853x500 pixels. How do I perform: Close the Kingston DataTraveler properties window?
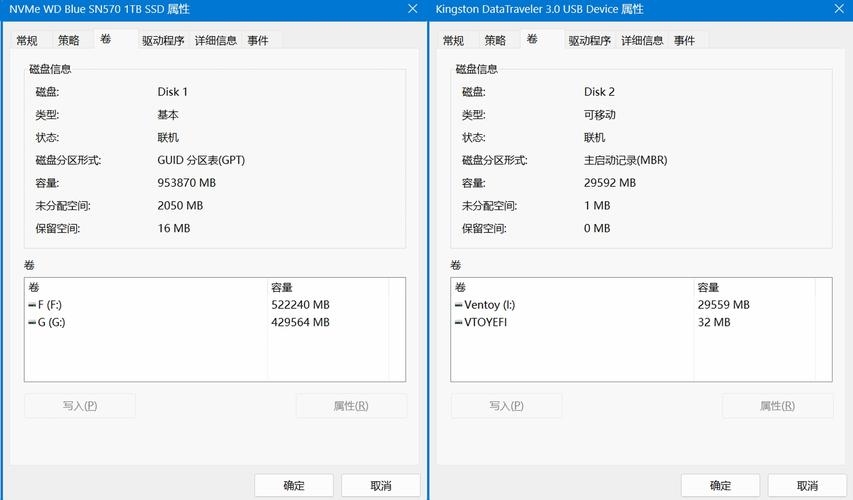tap(839, 9)
